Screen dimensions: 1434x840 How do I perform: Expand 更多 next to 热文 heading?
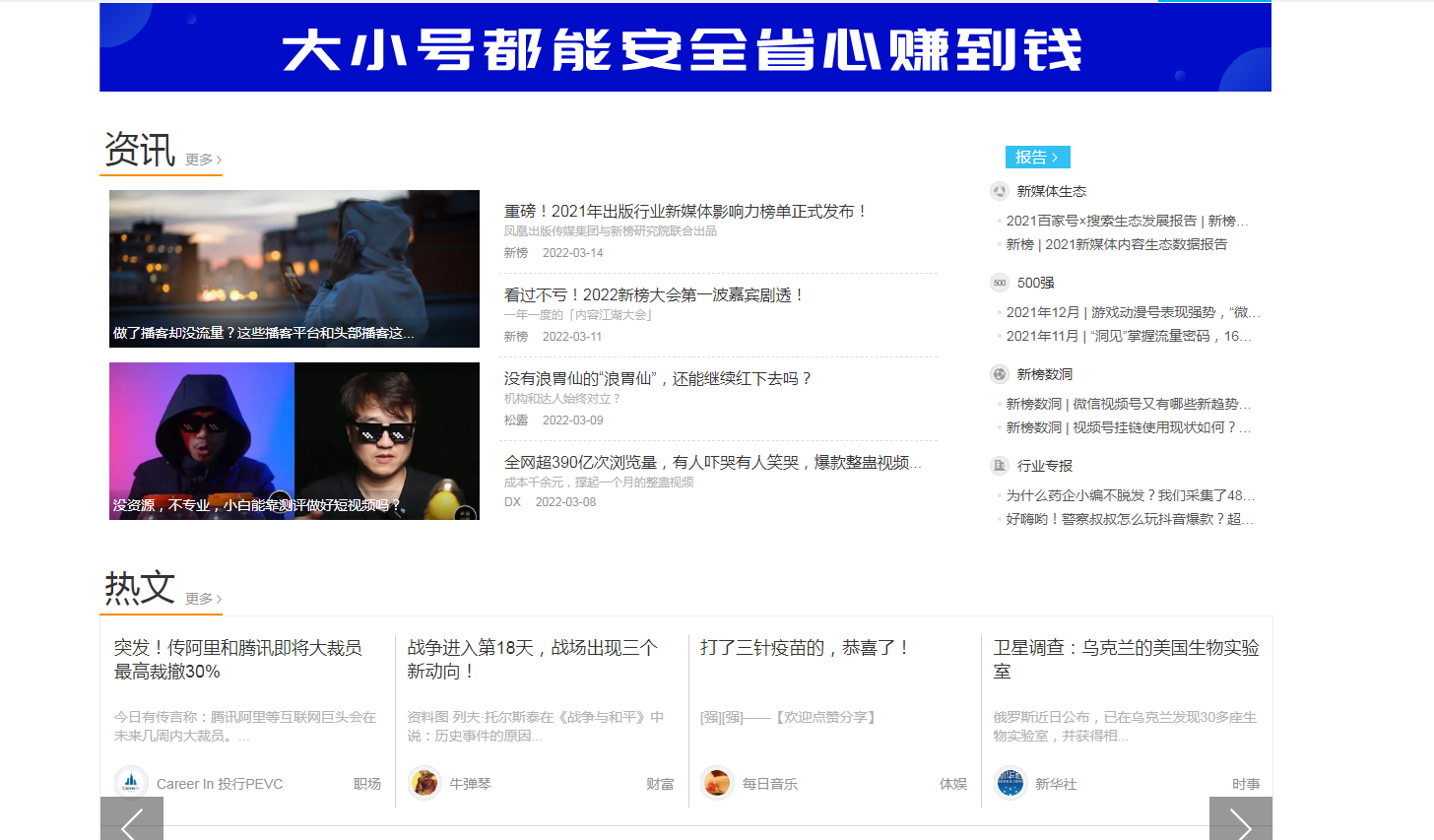(x=203, y=599)
